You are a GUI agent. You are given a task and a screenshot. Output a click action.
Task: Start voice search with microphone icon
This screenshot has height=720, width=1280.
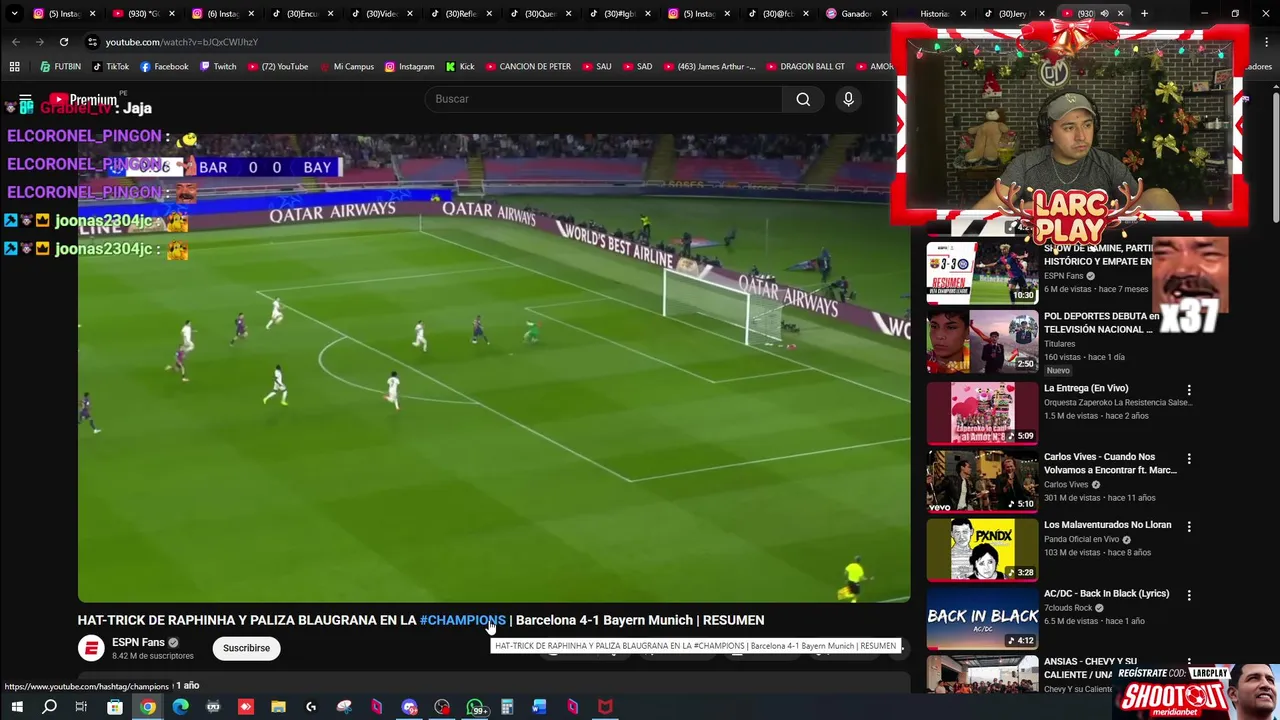[848, 99]
